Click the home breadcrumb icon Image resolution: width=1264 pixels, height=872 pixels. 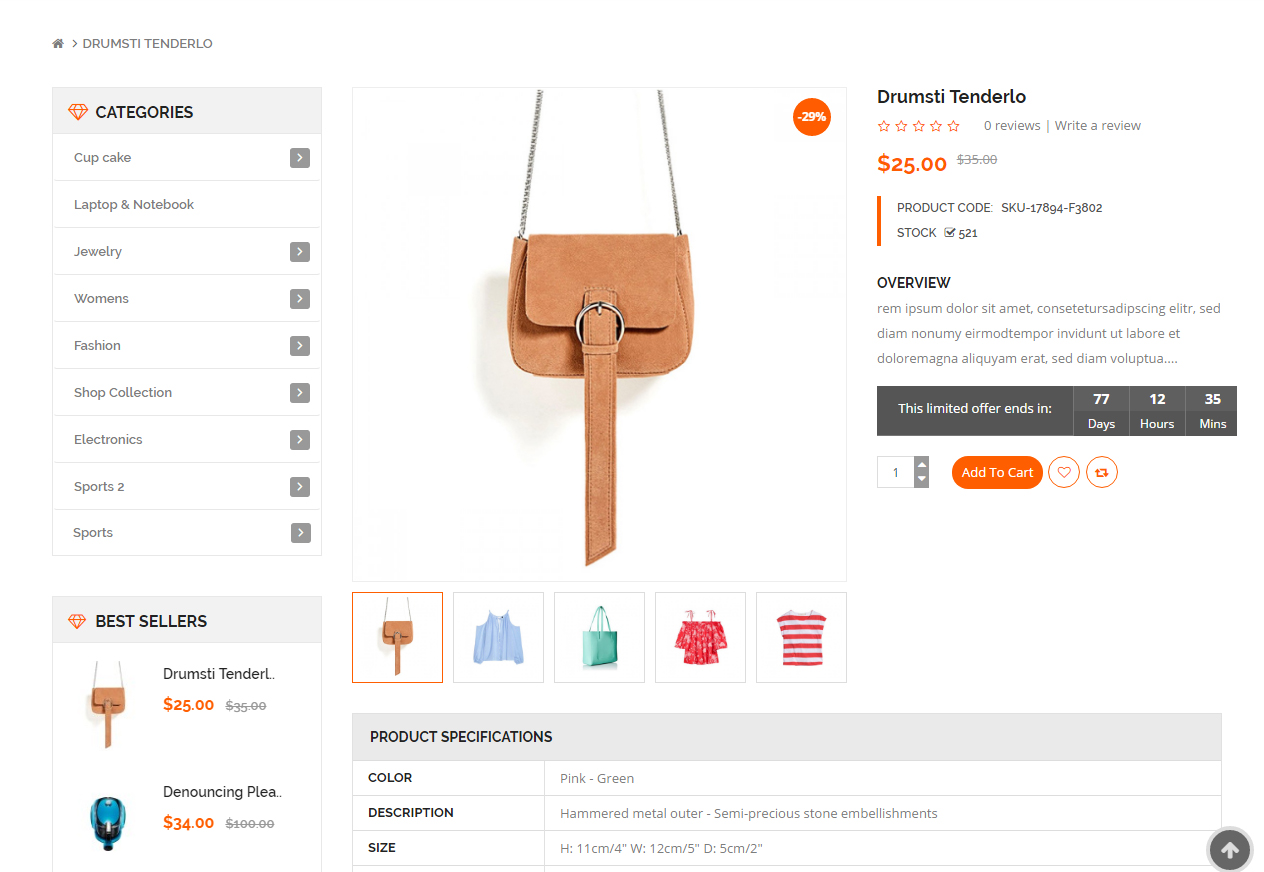pos(58,44)
